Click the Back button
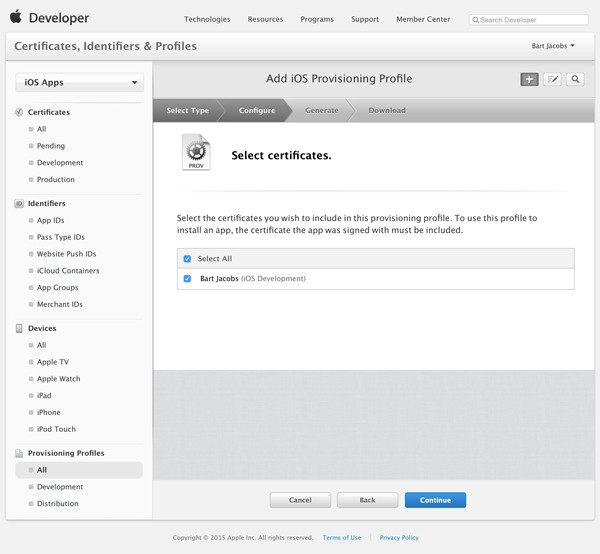Image resolution: width=600 pixels, height=554 pixels. 367,500
